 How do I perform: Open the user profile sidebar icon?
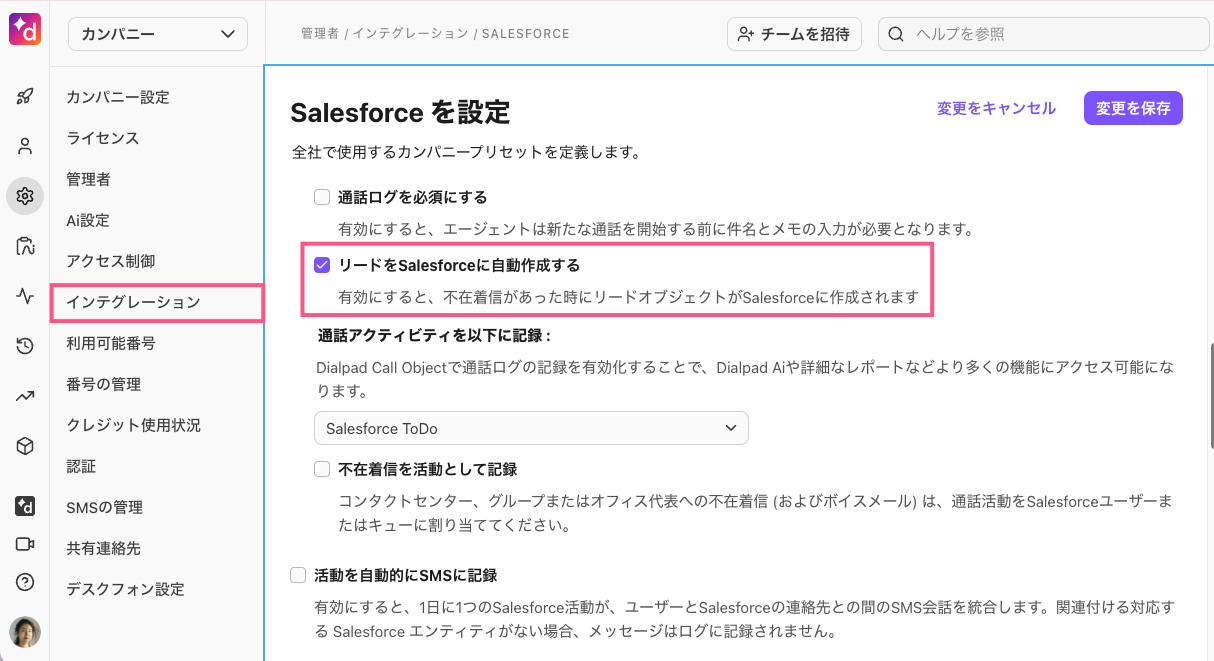point(25,146)
